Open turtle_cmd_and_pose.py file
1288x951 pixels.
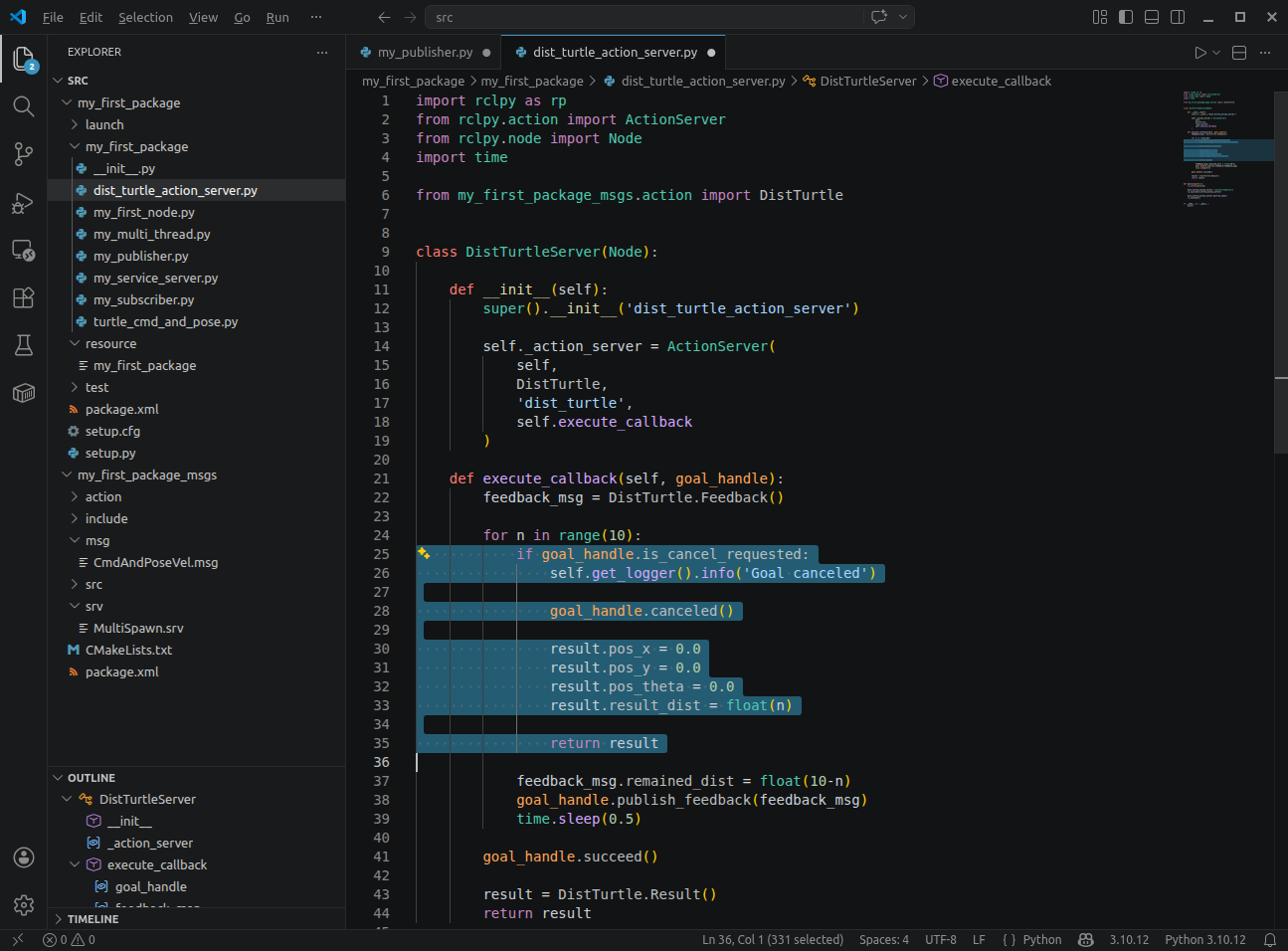196,321
